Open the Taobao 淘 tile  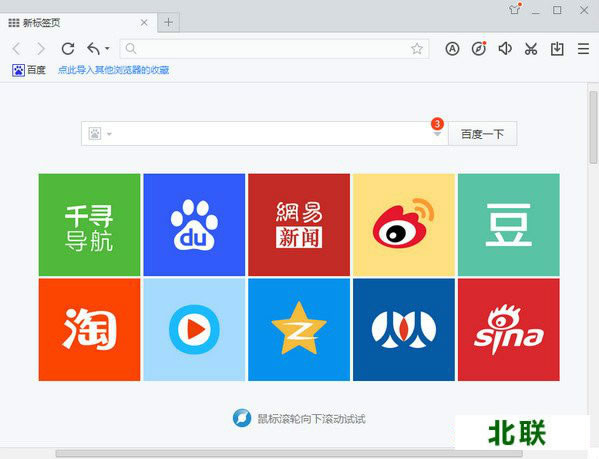coord(89,330)
